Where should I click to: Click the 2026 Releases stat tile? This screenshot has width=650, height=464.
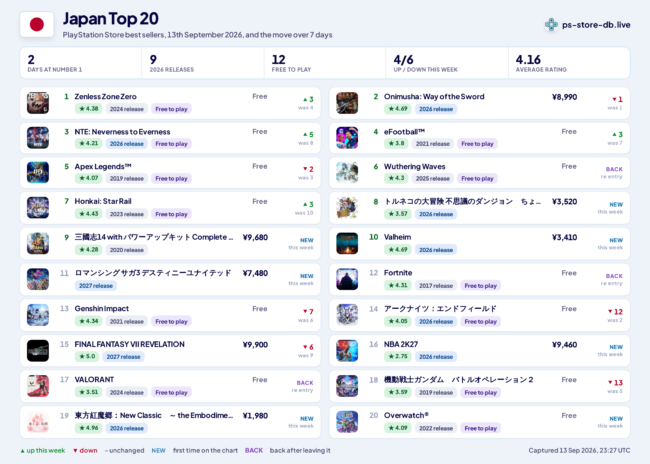click(x=203, y=63)
